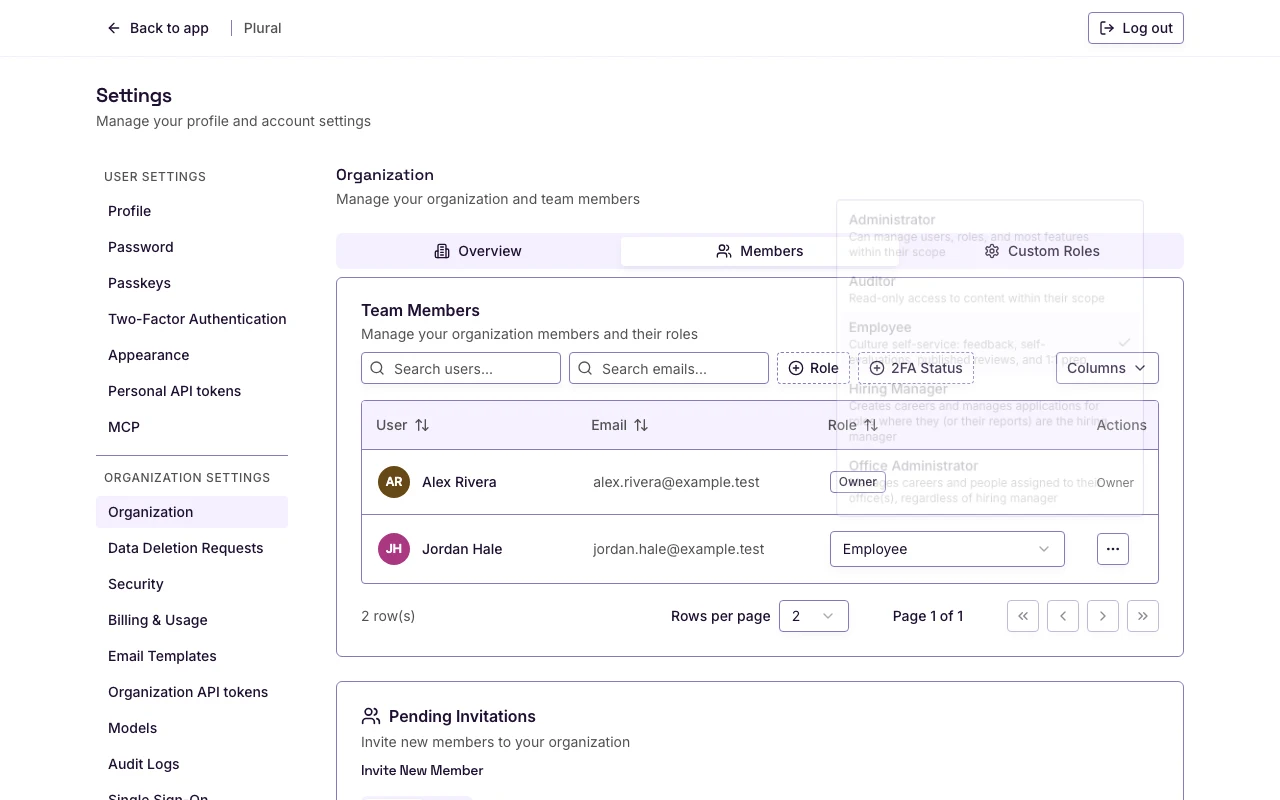Sort the table by Email column
Screen dimensions: 1280x800
pyautogui.click(x=620, y=425)
